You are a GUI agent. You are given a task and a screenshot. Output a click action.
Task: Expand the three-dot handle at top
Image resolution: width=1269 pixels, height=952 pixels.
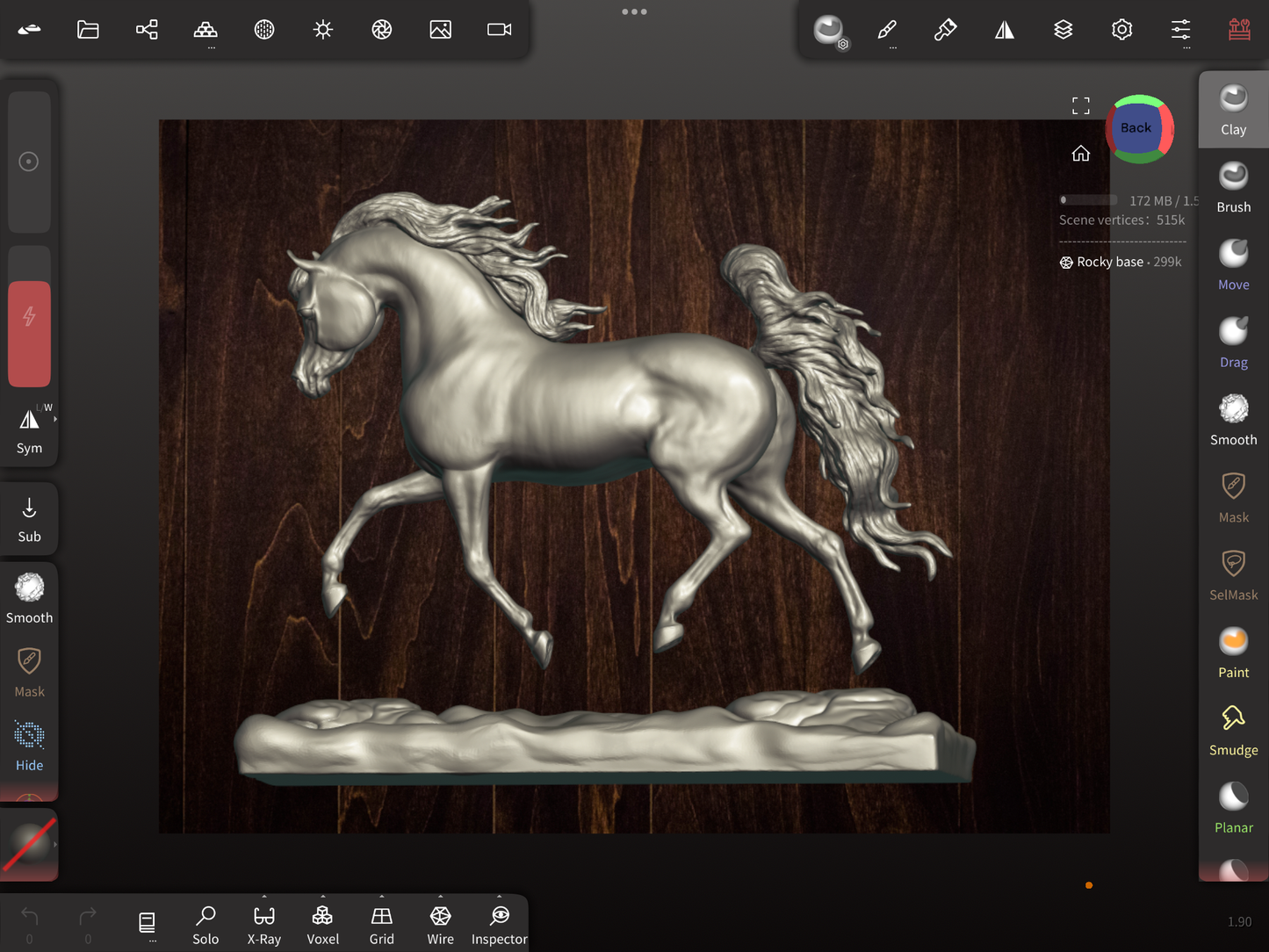[634, 11]
